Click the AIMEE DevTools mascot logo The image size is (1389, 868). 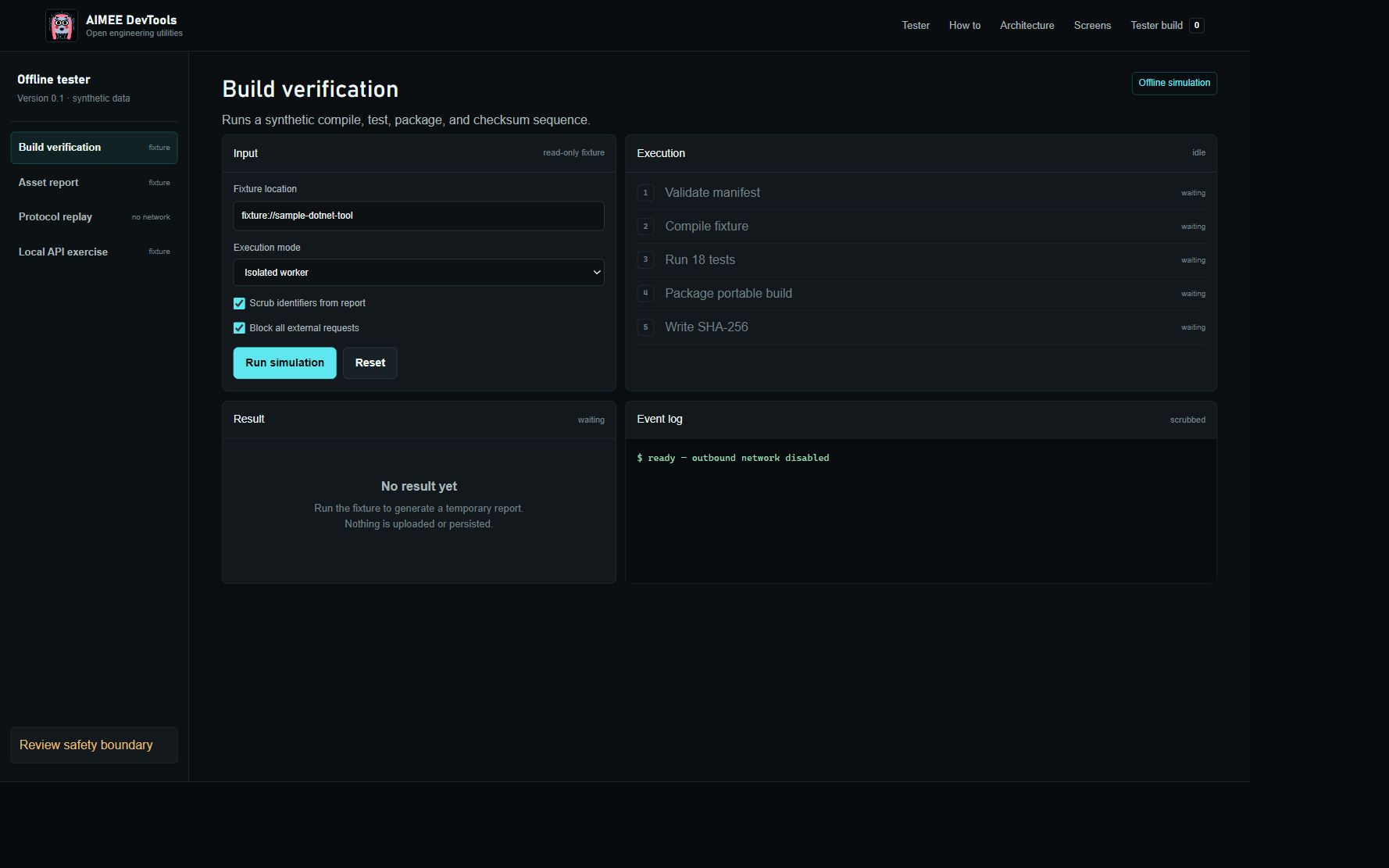61,26
